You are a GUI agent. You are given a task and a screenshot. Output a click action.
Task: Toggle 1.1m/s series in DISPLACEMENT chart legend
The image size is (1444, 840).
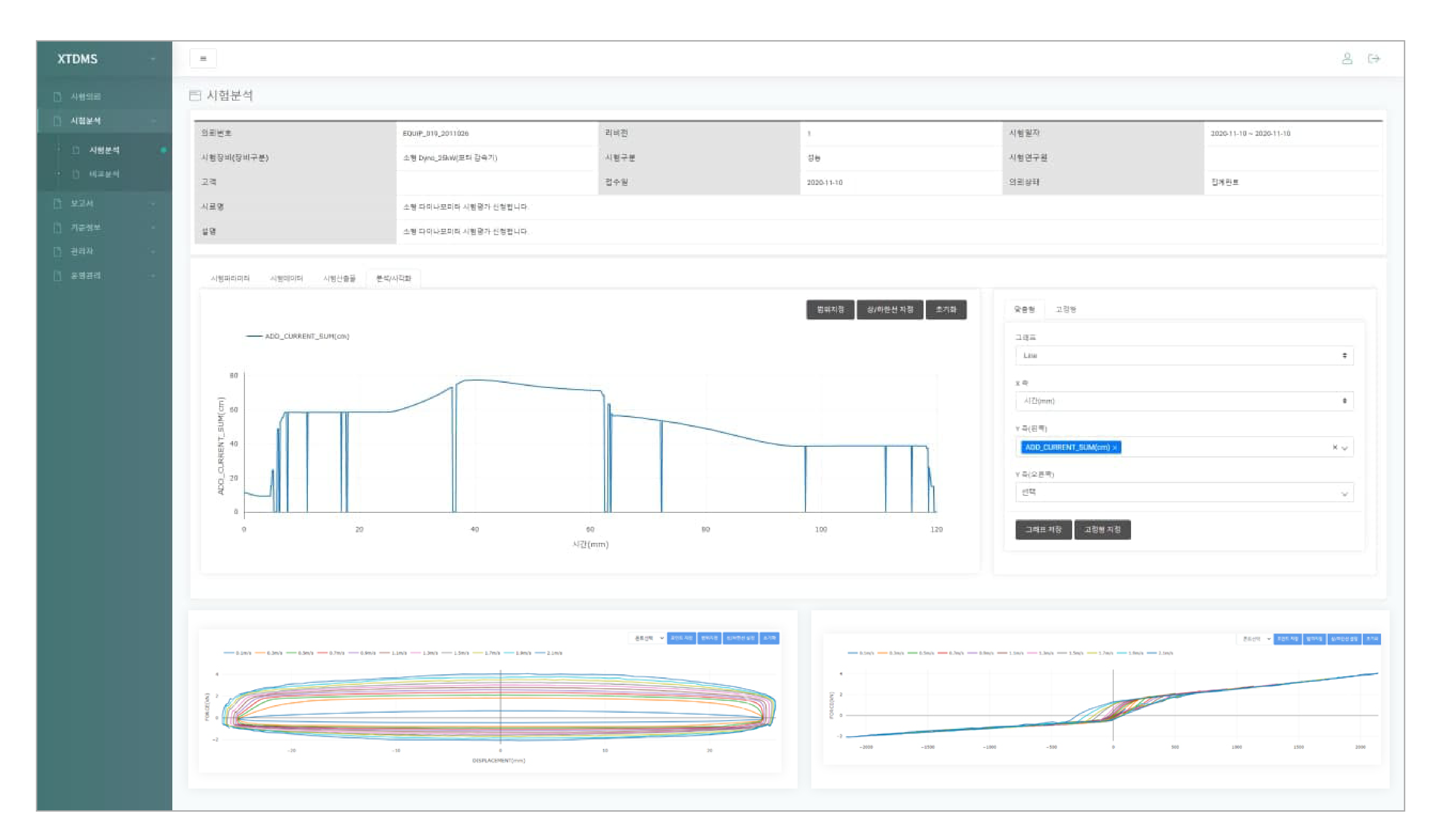[x=393, y=653]
